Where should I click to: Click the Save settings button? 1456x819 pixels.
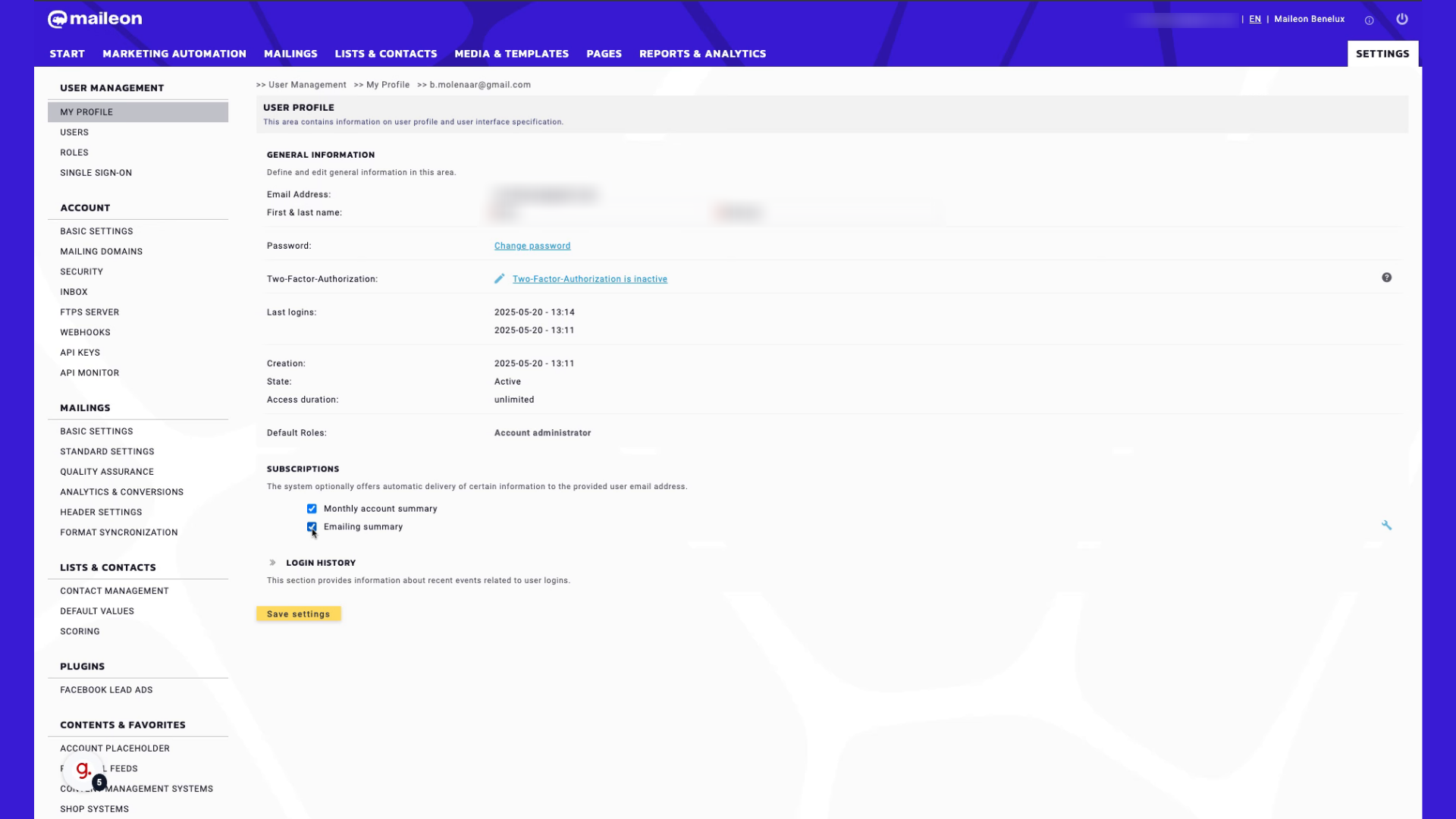(x=299, y=614)
